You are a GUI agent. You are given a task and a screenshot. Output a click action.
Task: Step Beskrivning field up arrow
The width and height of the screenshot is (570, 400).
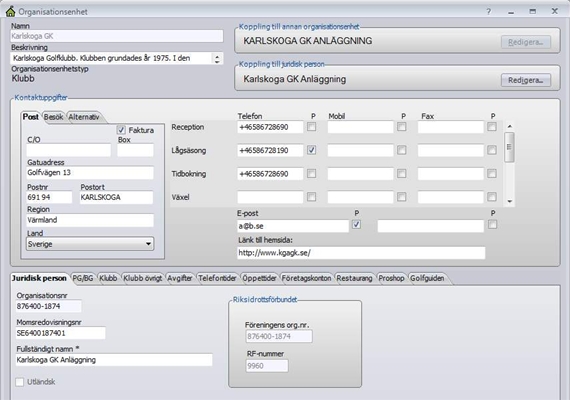217,56
